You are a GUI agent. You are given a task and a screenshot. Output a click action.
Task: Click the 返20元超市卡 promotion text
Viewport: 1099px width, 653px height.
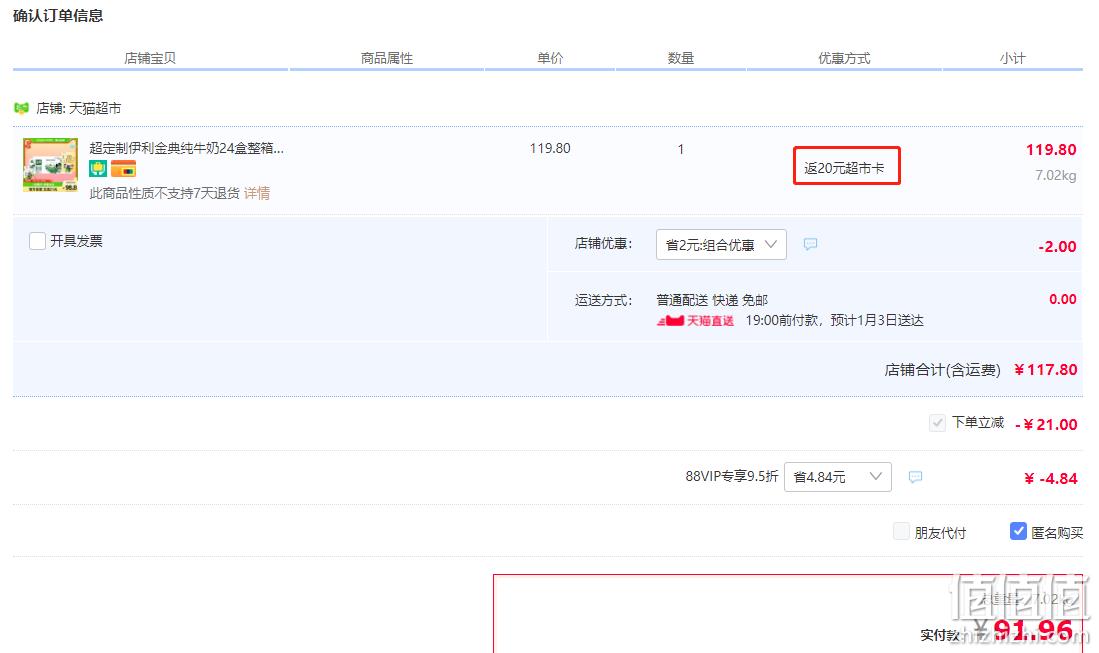point(844,168)
